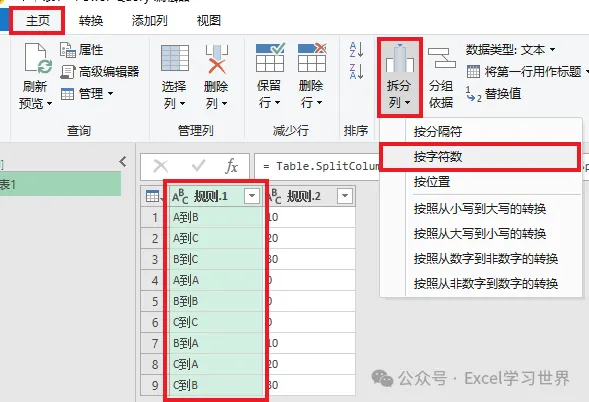Click row number 5 header
This screenshot has width=589, height=402.
click(155, 301)
